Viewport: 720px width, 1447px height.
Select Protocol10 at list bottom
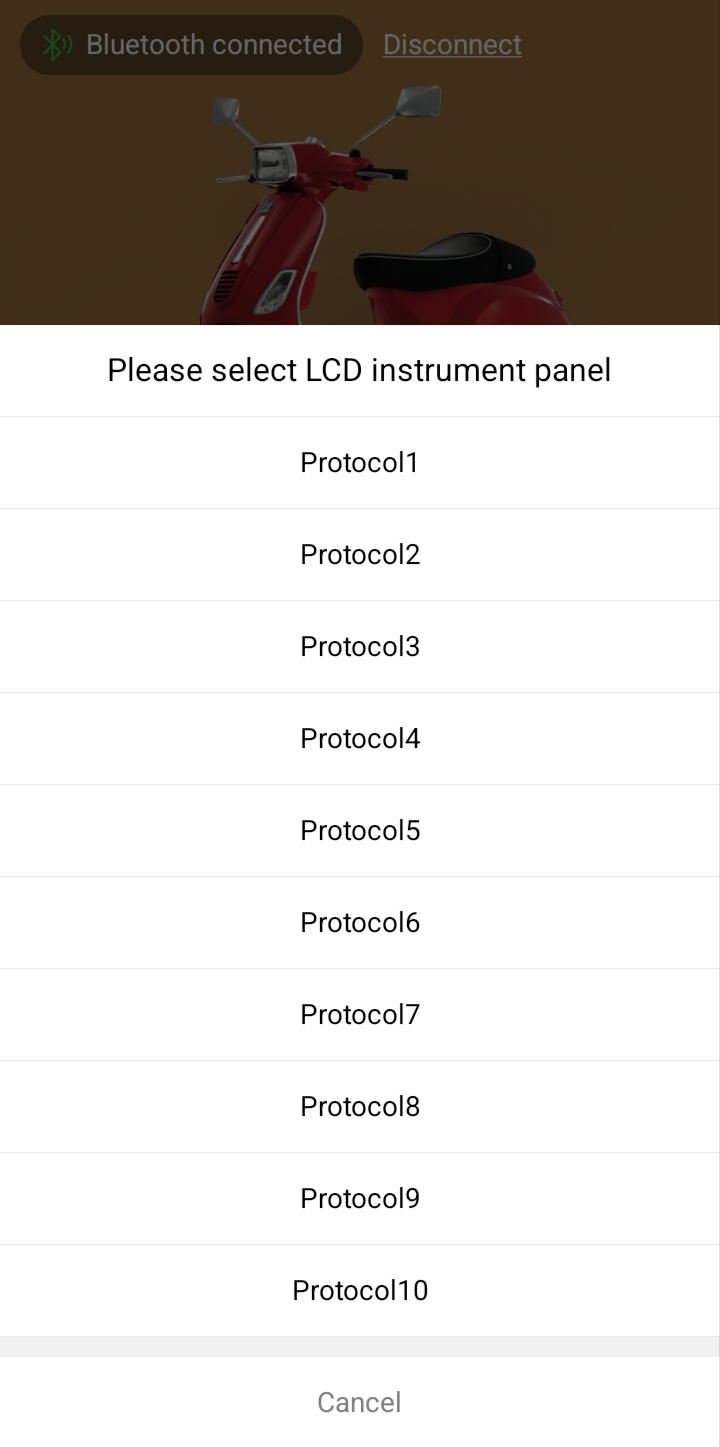(360, 1291)
